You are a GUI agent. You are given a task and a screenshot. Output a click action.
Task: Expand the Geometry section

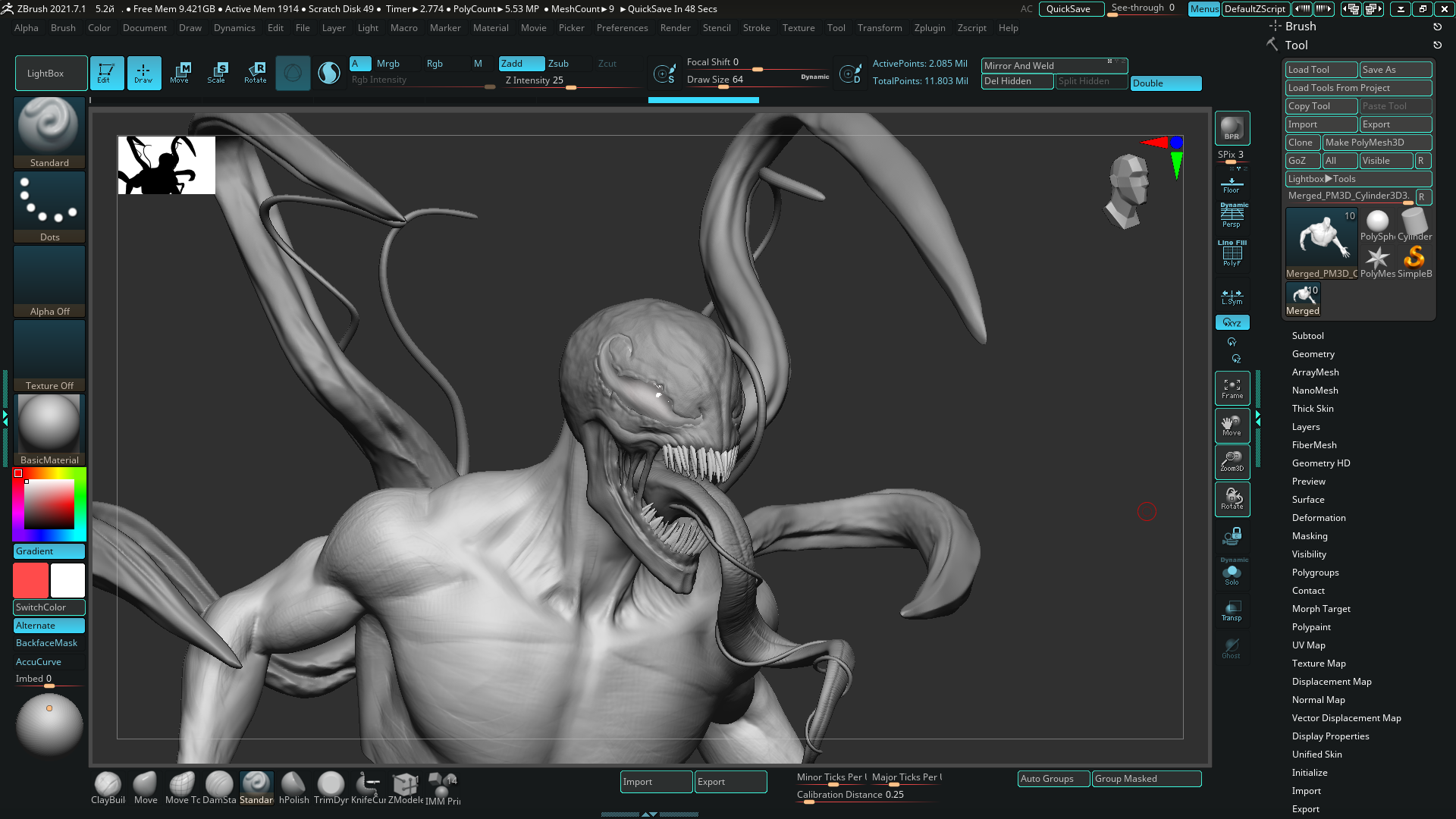(1313, 354)
